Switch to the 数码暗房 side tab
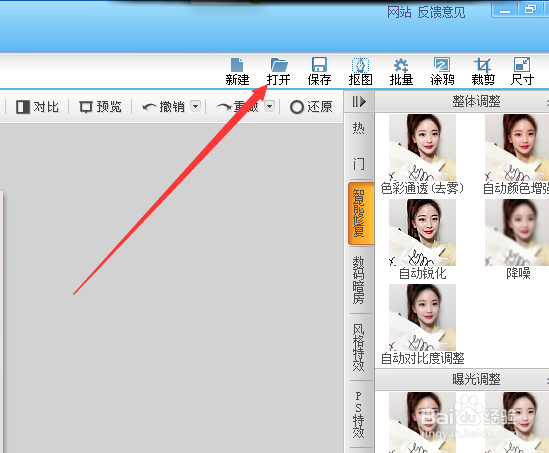Screen dimensions: 549x453 tap(359, 280)
